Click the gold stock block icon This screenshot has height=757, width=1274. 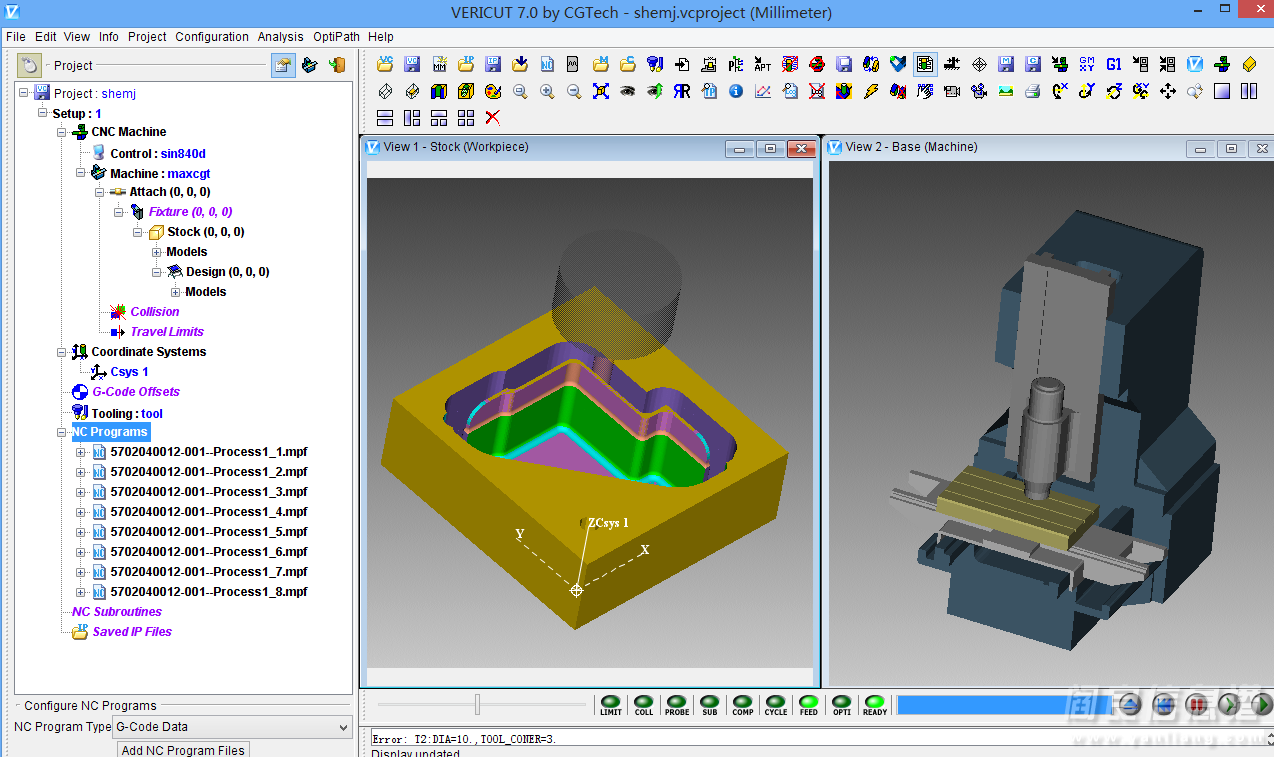click(1249, 64)
